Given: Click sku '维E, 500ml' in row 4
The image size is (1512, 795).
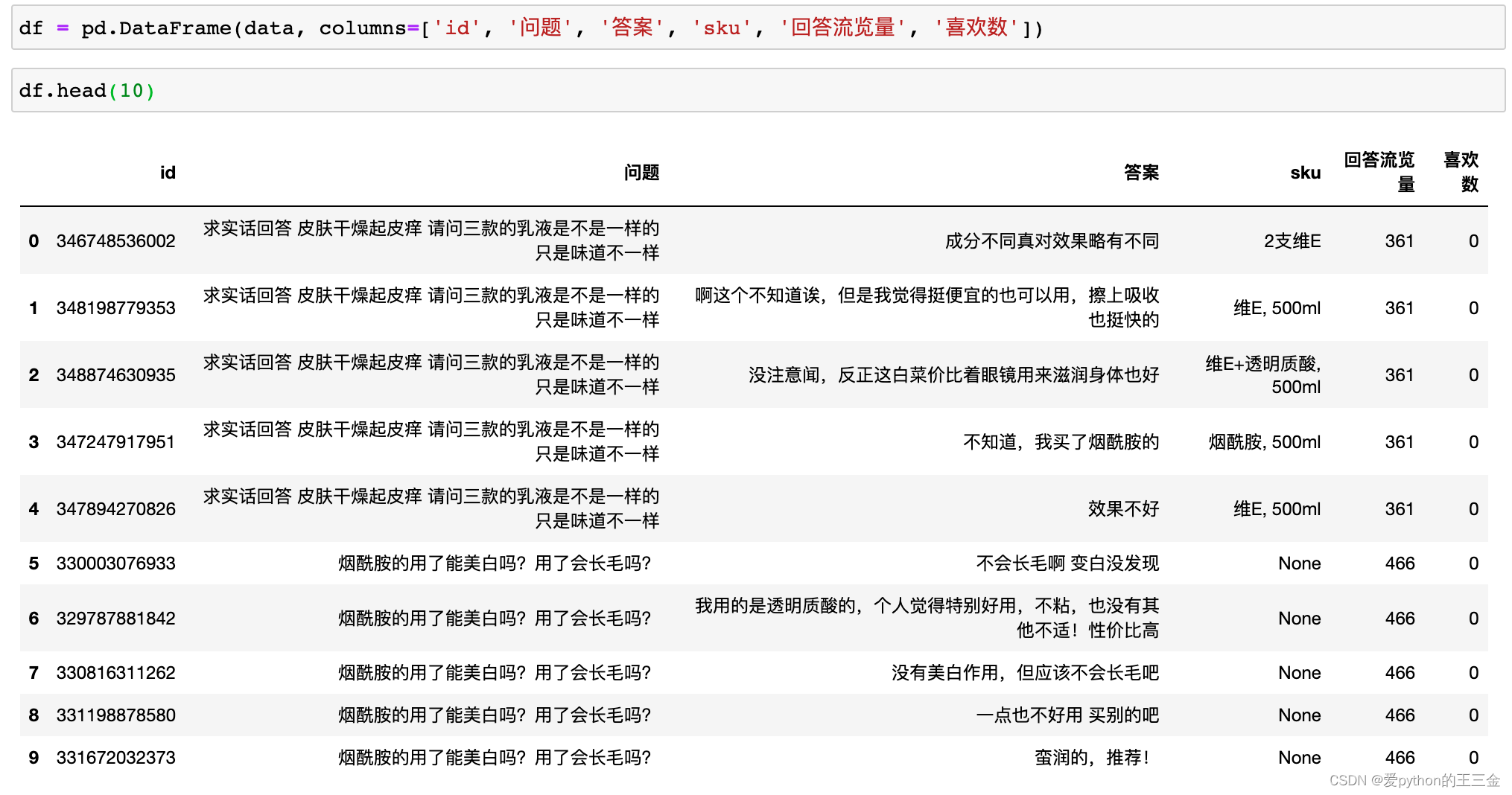Looking at the screenshot, I should (x=1277, y=509).
